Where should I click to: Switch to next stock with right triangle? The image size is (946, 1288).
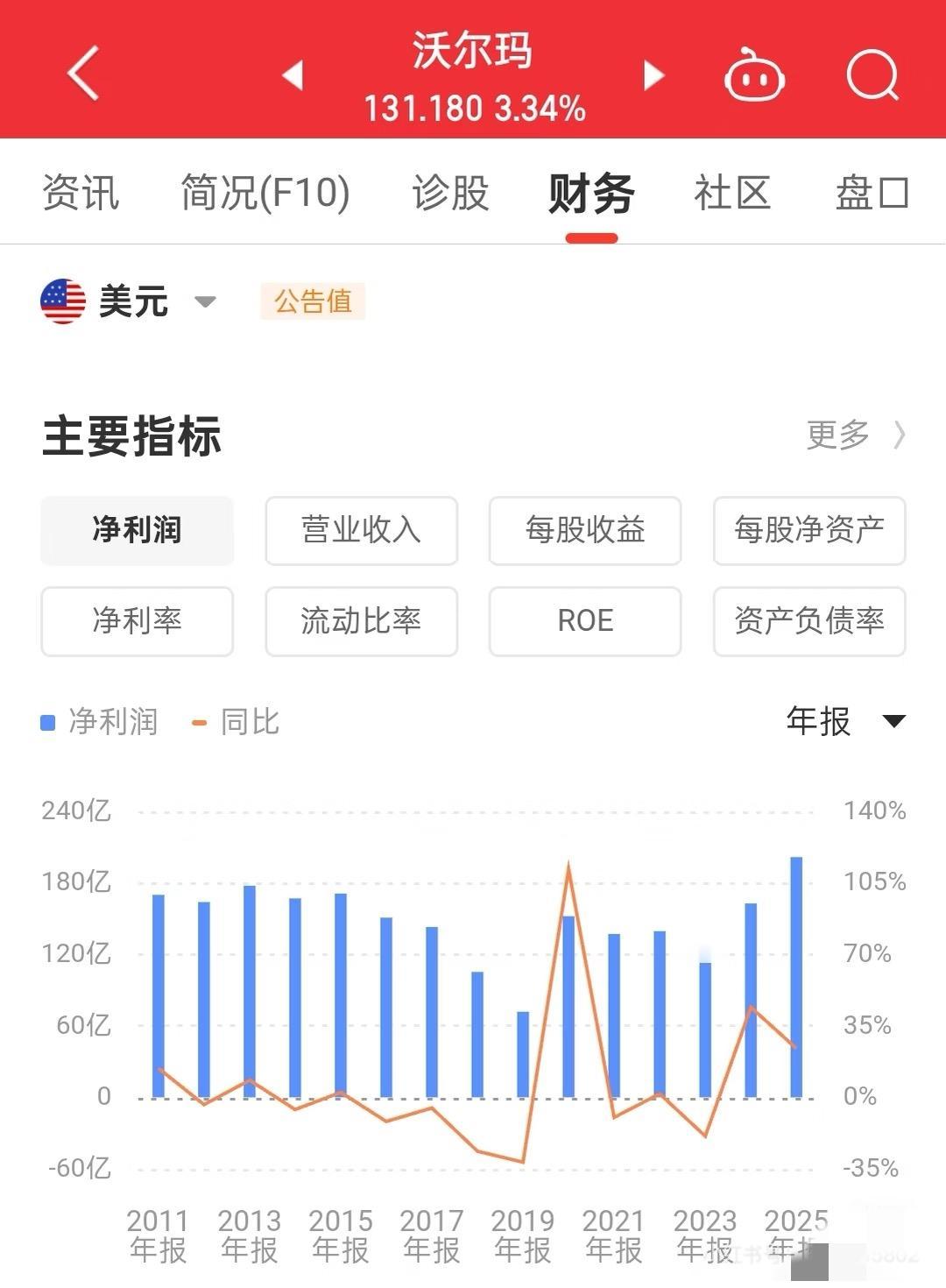coord(653,75)
